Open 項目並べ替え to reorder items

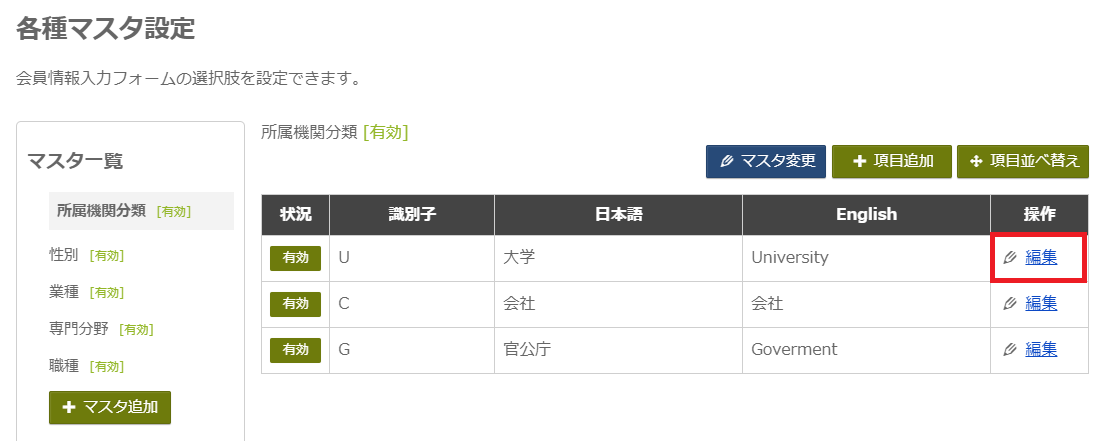pyautogui.click(x=1023, y=161)
